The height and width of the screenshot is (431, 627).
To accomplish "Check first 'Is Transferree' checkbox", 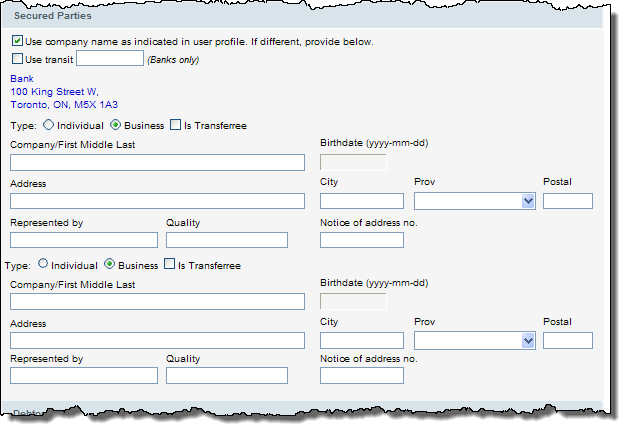I will (176, 125).
